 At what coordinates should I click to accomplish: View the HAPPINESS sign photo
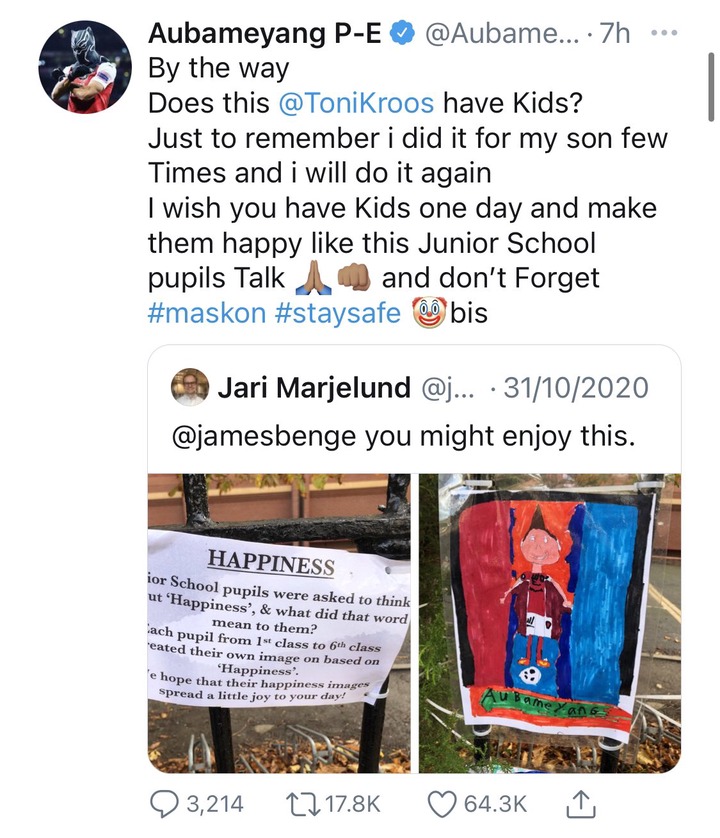coord(279,623)
